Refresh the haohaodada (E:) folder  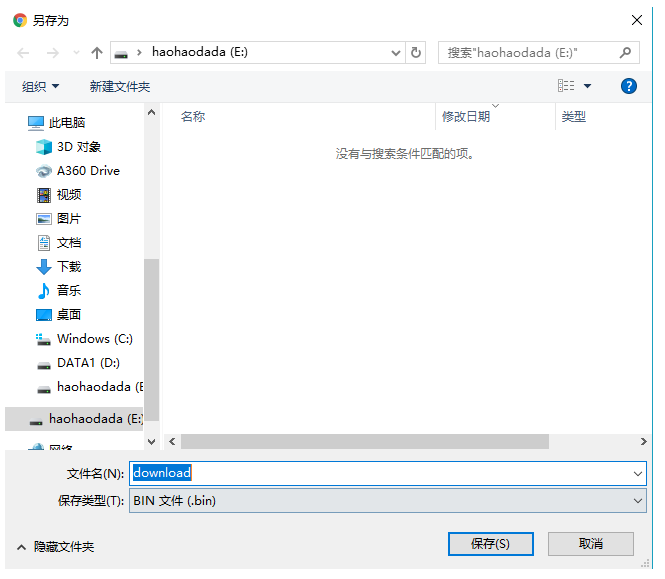coord(416,53)
